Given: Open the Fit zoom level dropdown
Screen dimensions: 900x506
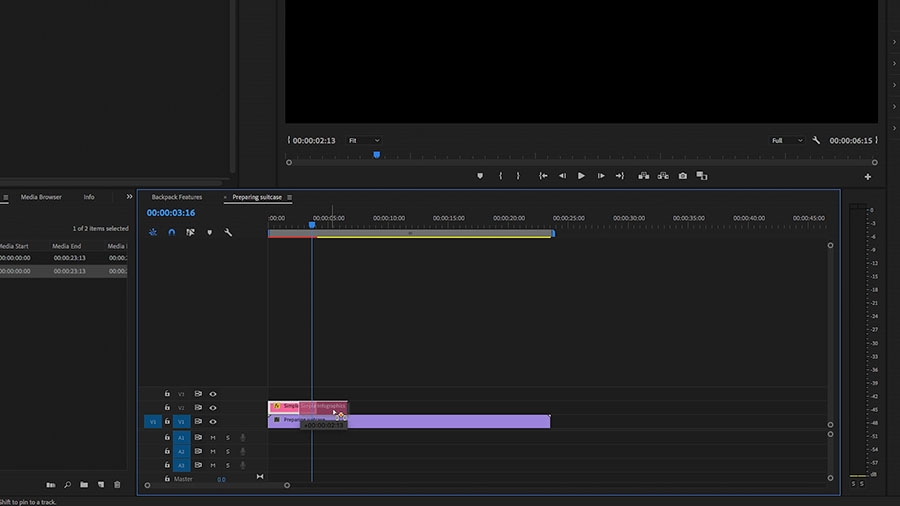Looking at the screenshot, I should coord(363,141).
